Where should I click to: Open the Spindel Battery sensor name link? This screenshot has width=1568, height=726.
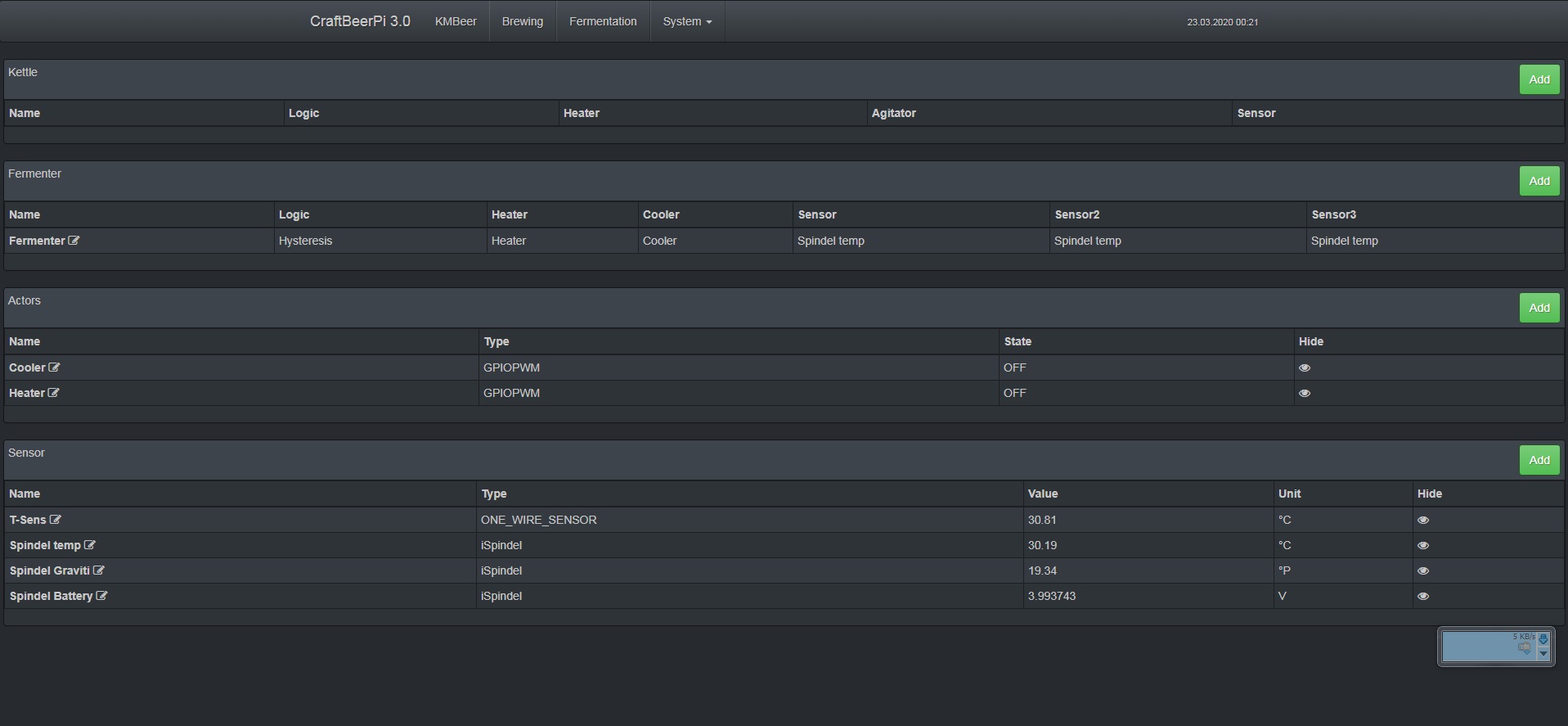click(51, 596)
